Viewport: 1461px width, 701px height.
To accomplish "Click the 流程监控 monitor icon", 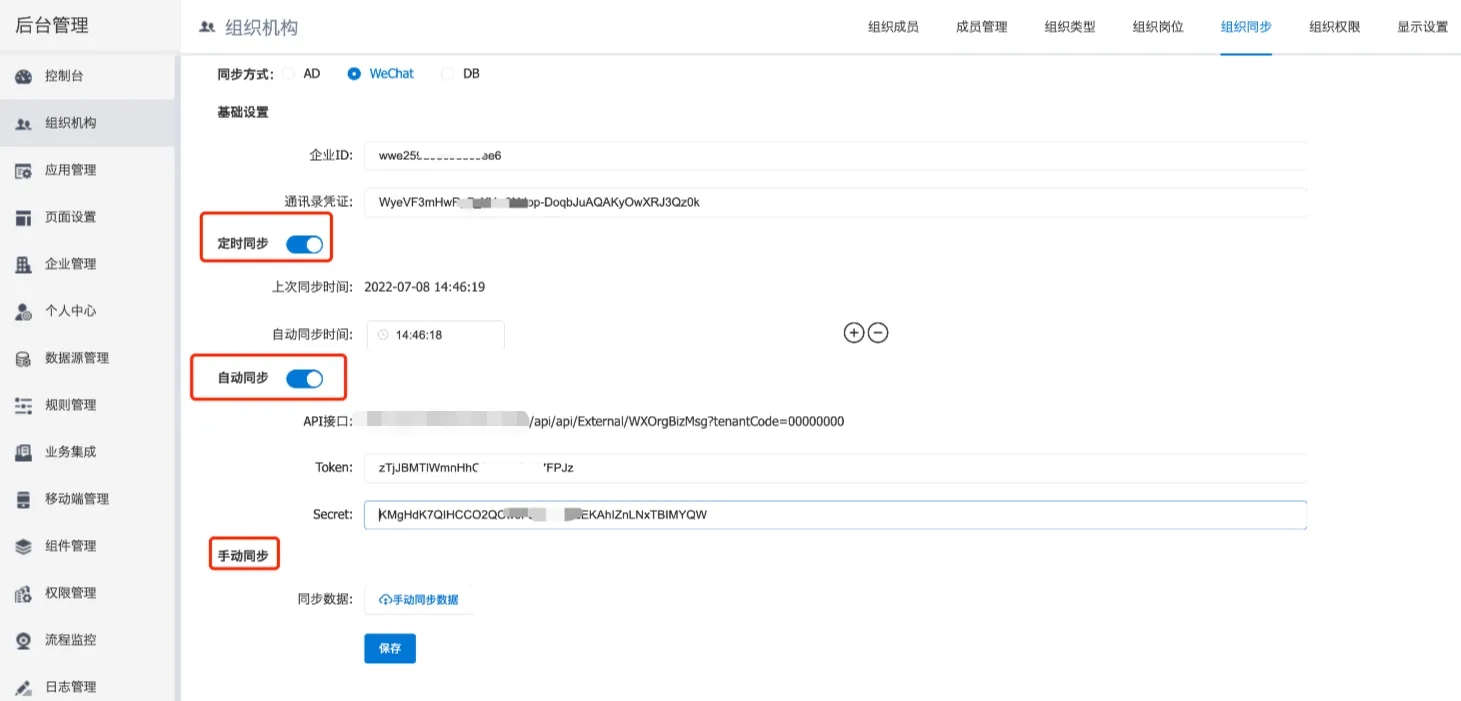I will tap(24, 641).
